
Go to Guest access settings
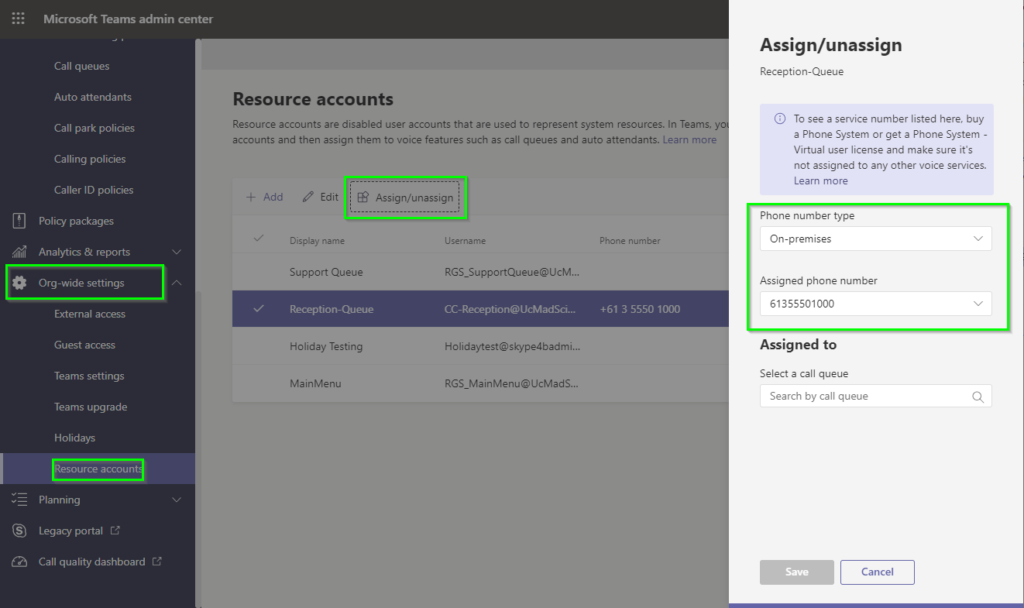(x=84, y=345)
